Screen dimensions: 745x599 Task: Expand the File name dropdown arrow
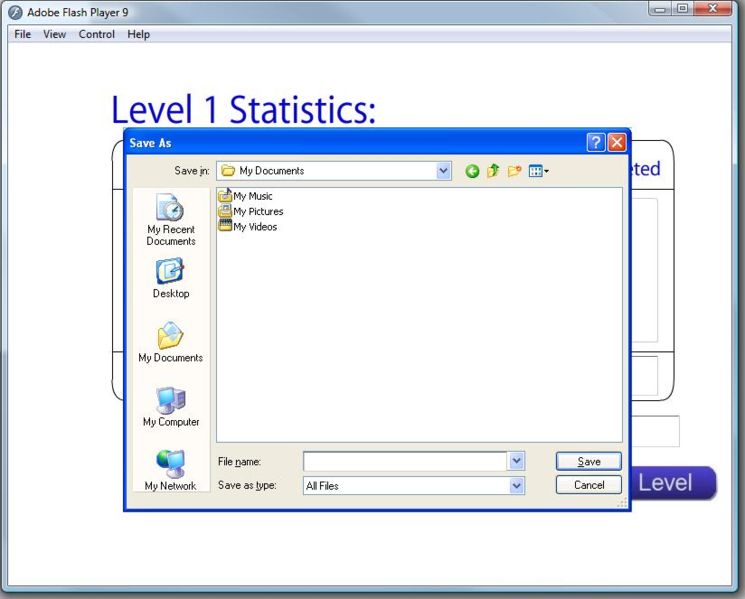(x=516, y=461)
